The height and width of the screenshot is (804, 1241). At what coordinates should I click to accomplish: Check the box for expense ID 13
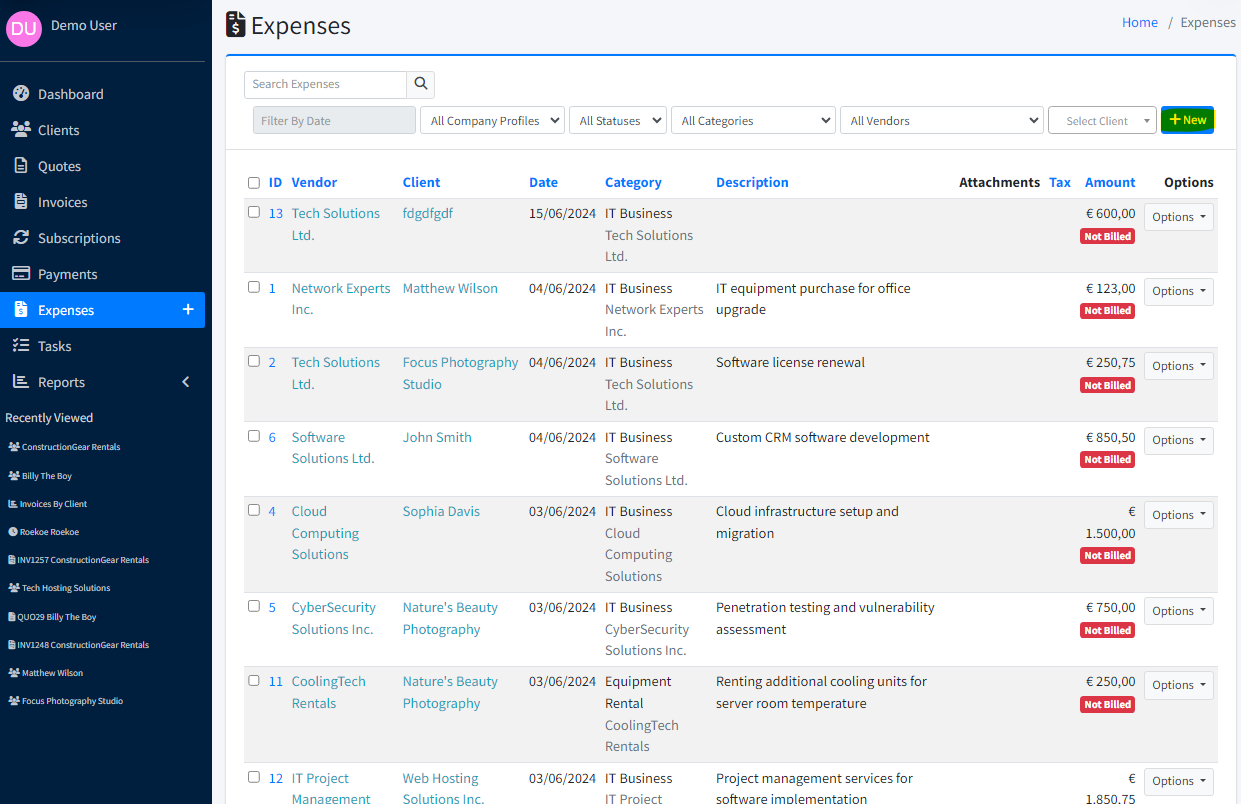(x=254, y=212)
